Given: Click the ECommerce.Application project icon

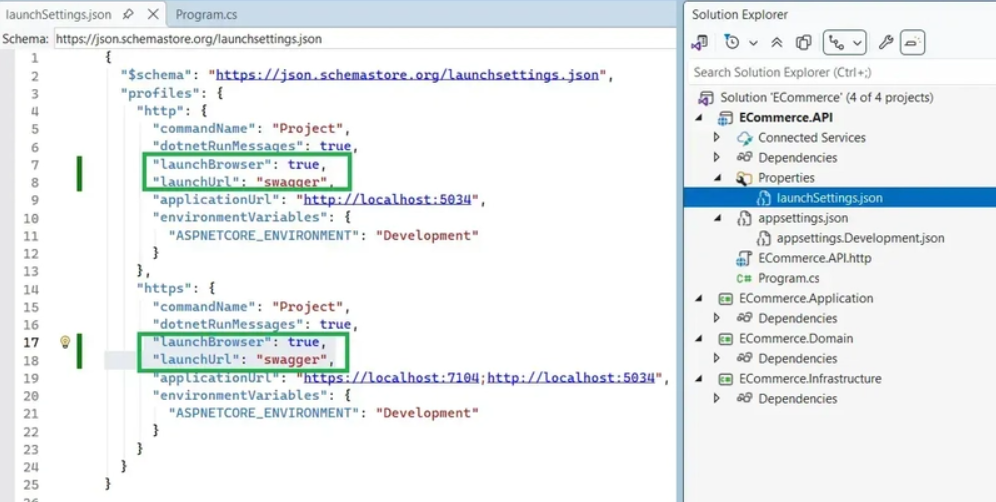Looking at the screenshot, I should 725,299.
